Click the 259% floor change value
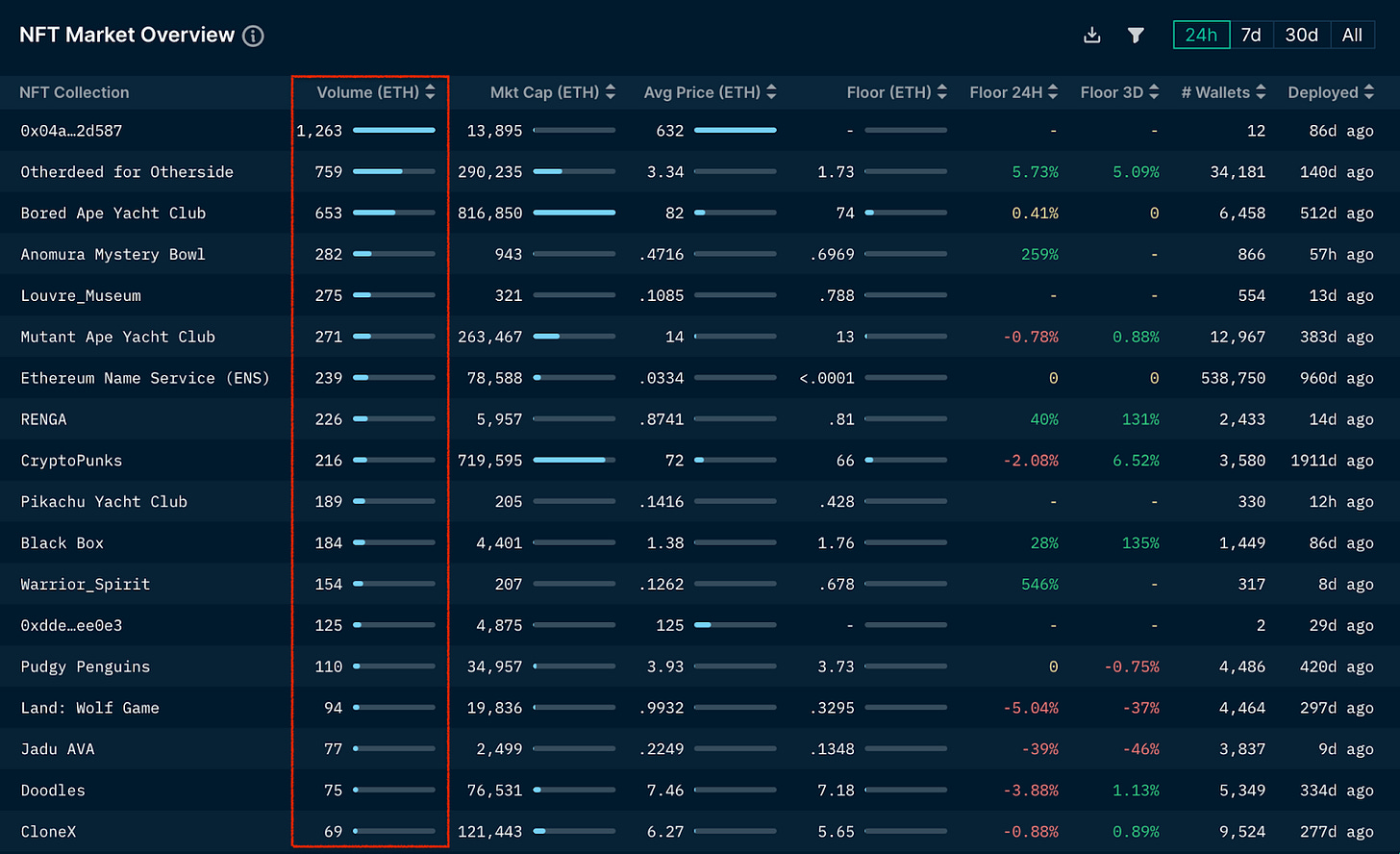The width and height of the screenshot is (1400, 854). [1039, 255]
